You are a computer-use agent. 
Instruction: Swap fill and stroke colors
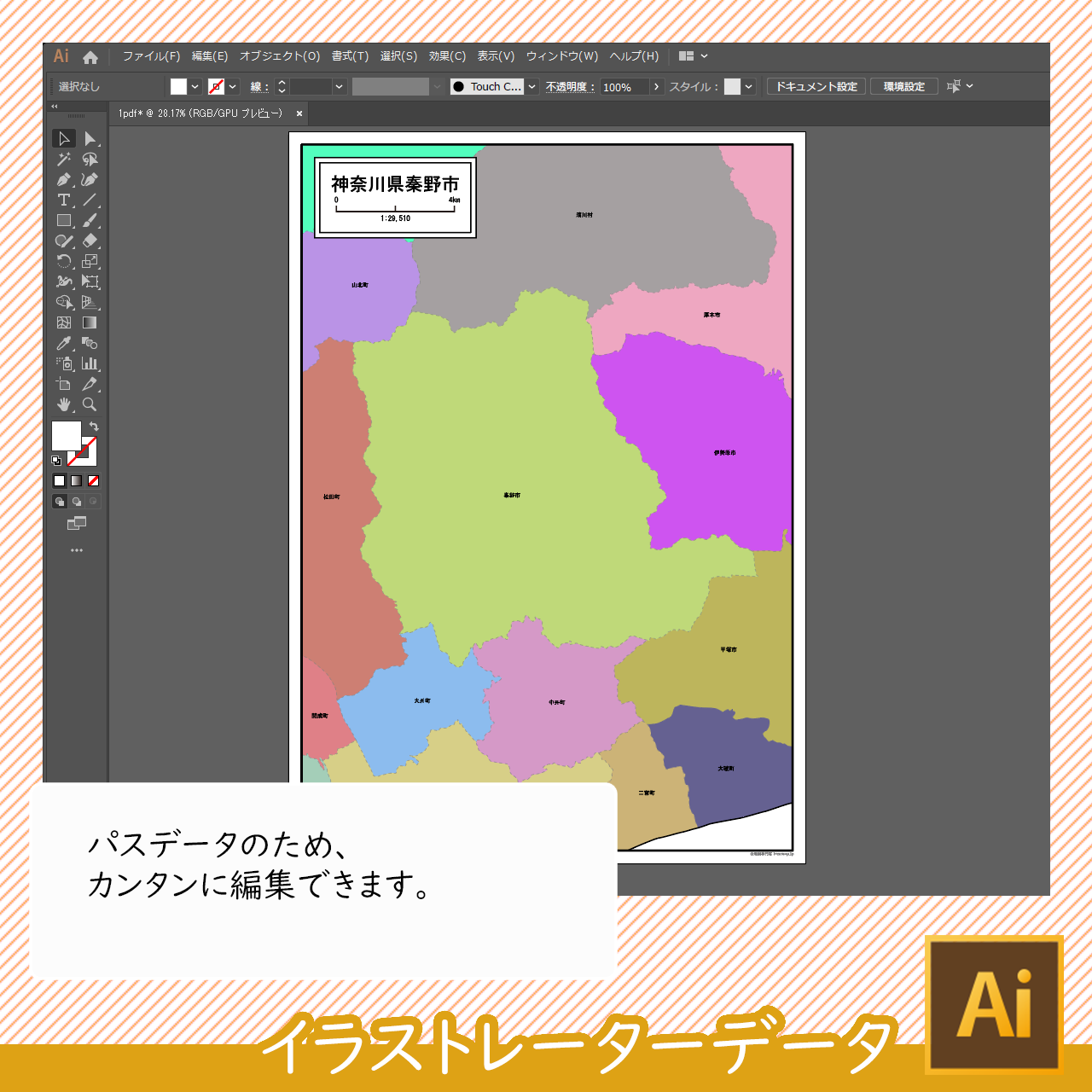pos(94,426)
